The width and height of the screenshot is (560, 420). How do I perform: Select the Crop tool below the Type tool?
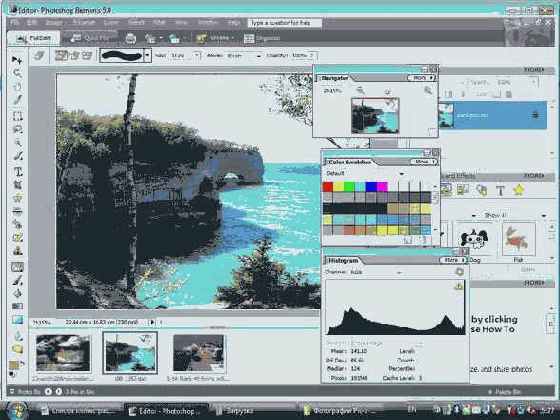(x=18, y=185)
